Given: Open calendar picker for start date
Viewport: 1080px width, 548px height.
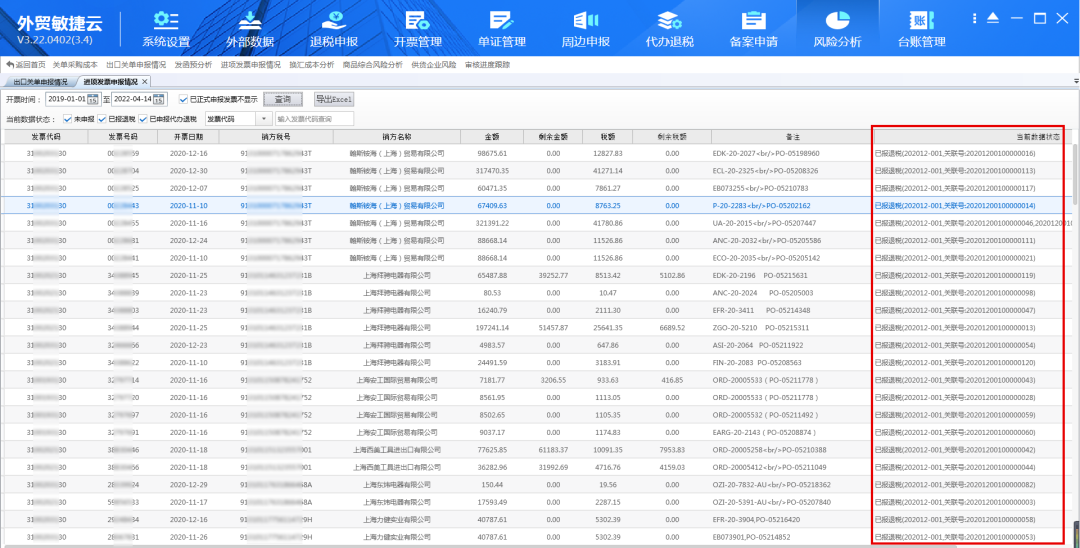Looking at the screenshot, I should tap(93, 100).
